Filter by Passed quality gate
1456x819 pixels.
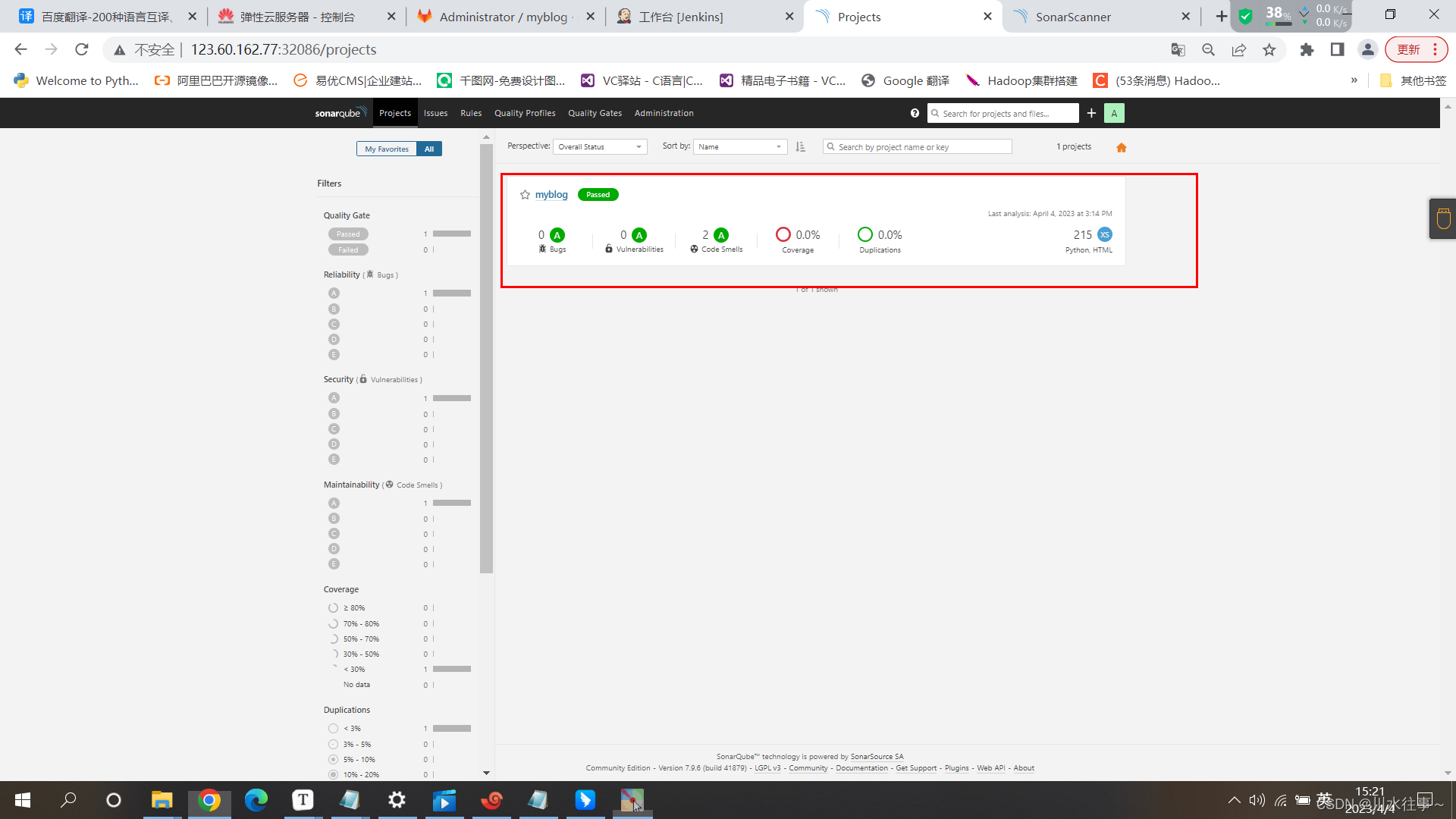click(x=348, y=234)
